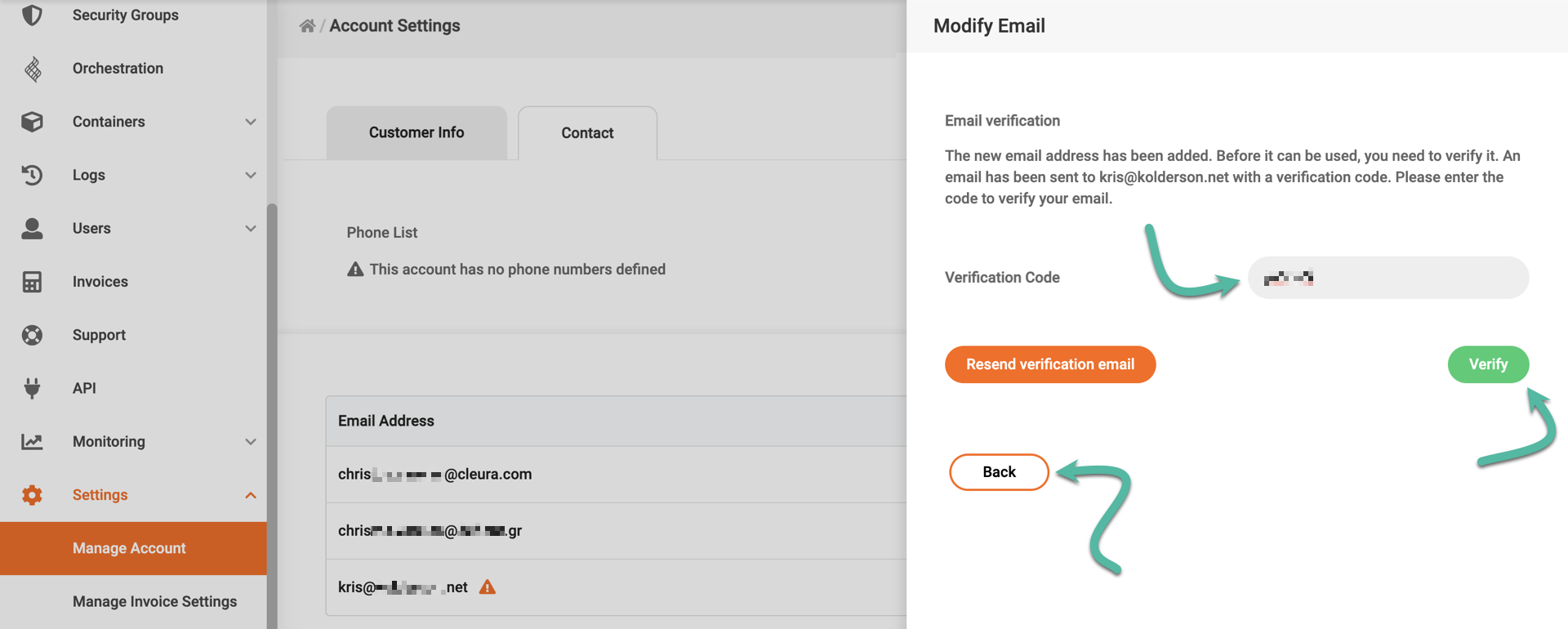Open the Settings gear icon
Viewport: 1568px width, 629px height.
[32, 494]
